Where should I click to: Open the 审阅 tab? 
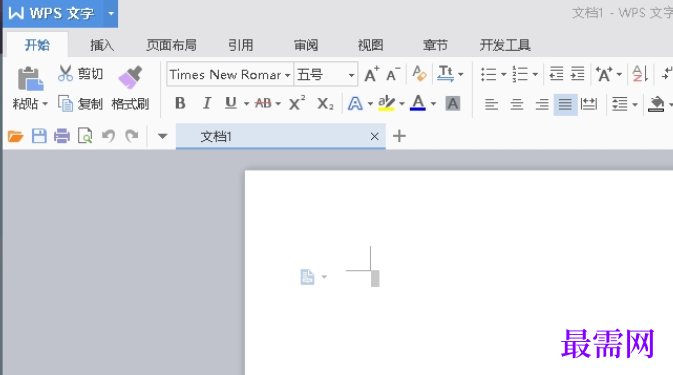306,45
